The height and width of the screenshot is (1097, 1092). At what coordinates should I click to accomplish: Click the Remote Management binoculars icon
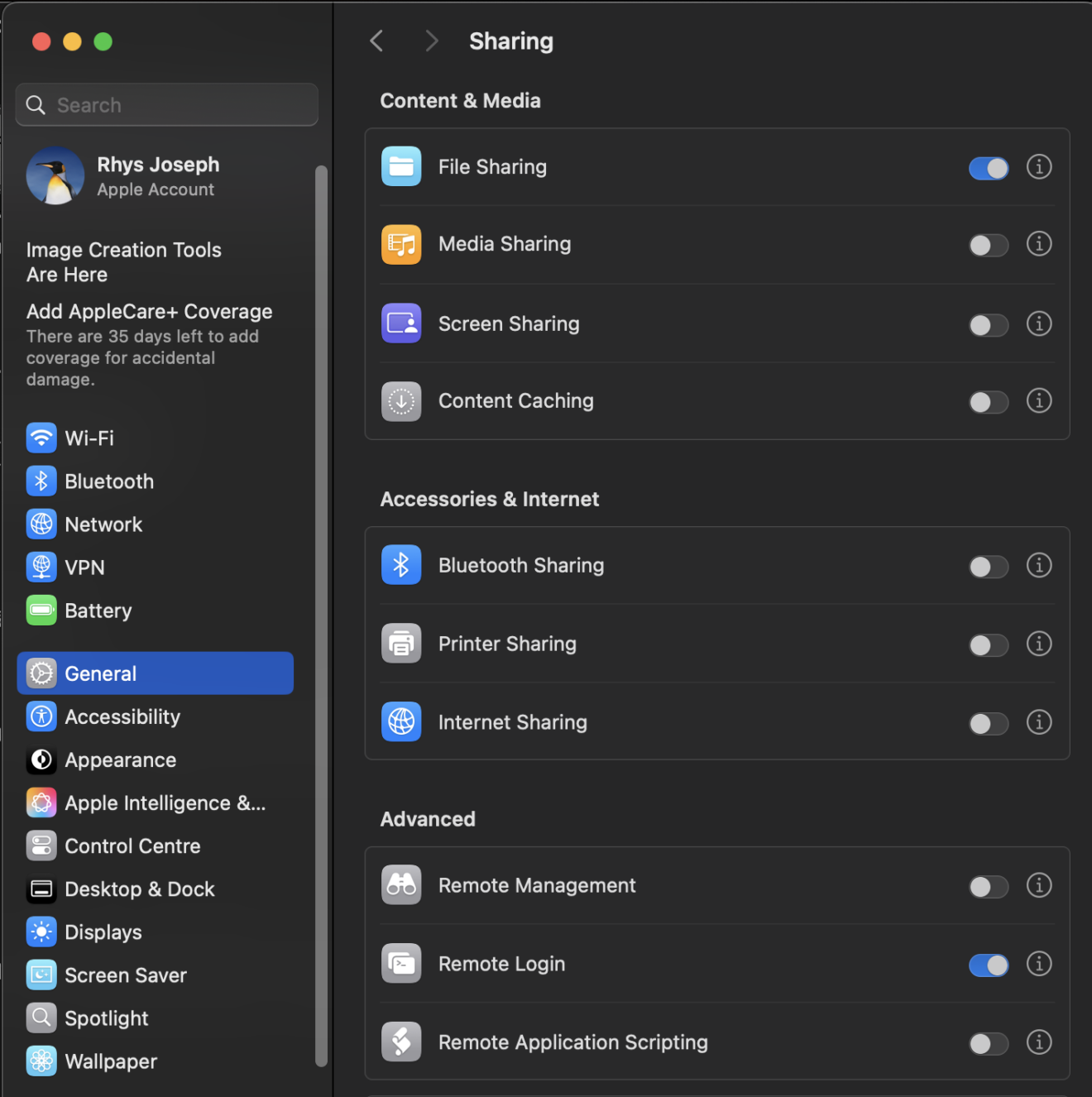tap(401, 884)
